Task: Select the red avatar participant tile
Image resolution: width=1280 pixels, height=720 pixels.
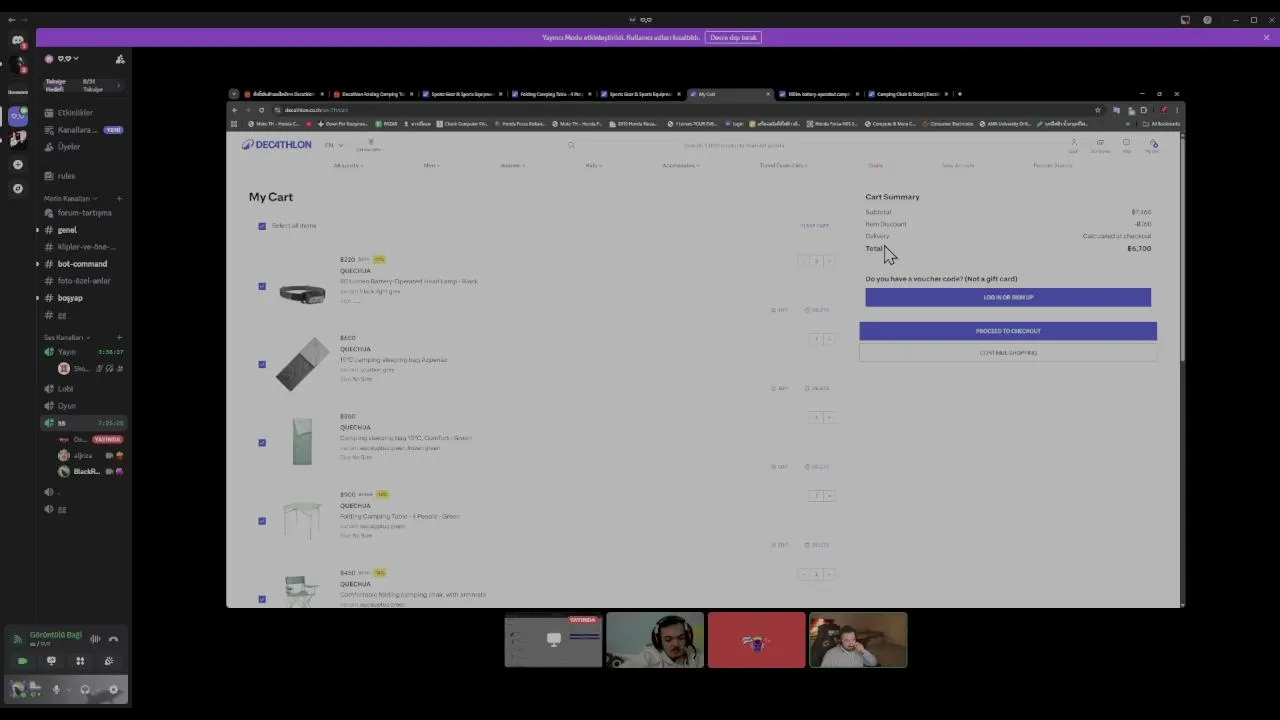Action: point(756,640)
